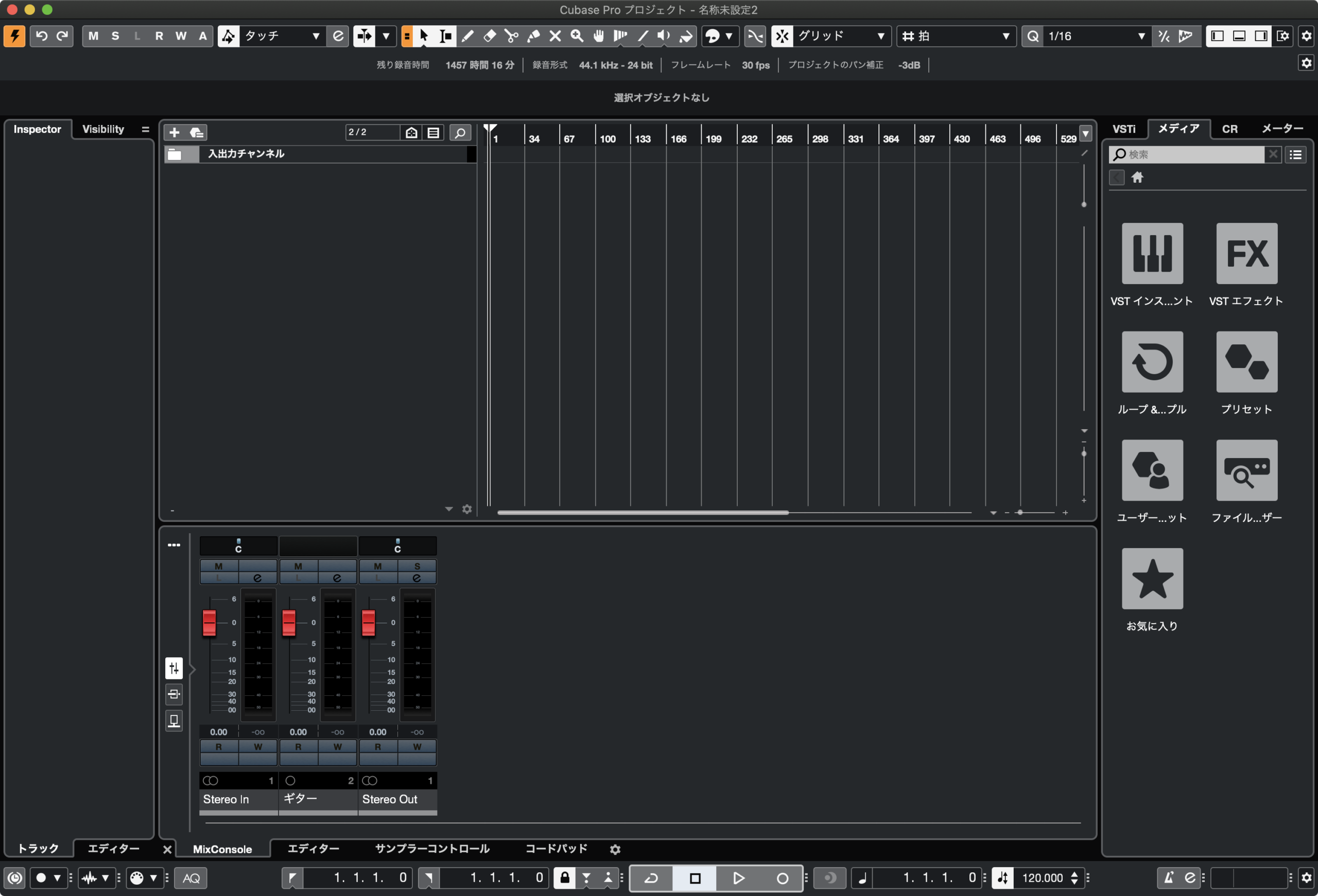This screenshot has width=1318, height=896.
Task: Select the Glue tool
Action: pyautogui.click(x=533, y=36)
